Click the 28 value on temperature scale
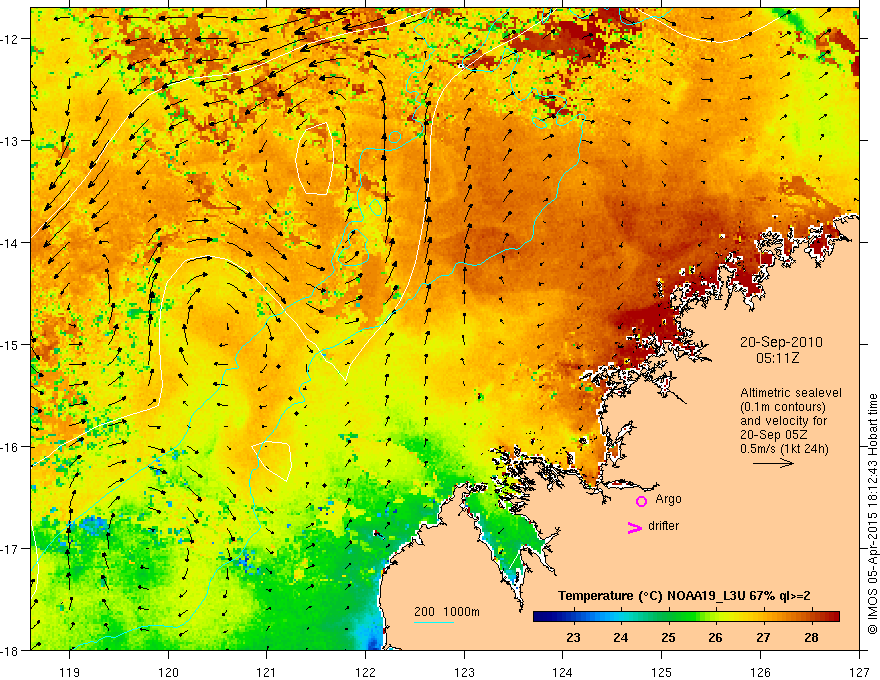The width and height of the screenshot is (880, 680). (x=811, y=637)
